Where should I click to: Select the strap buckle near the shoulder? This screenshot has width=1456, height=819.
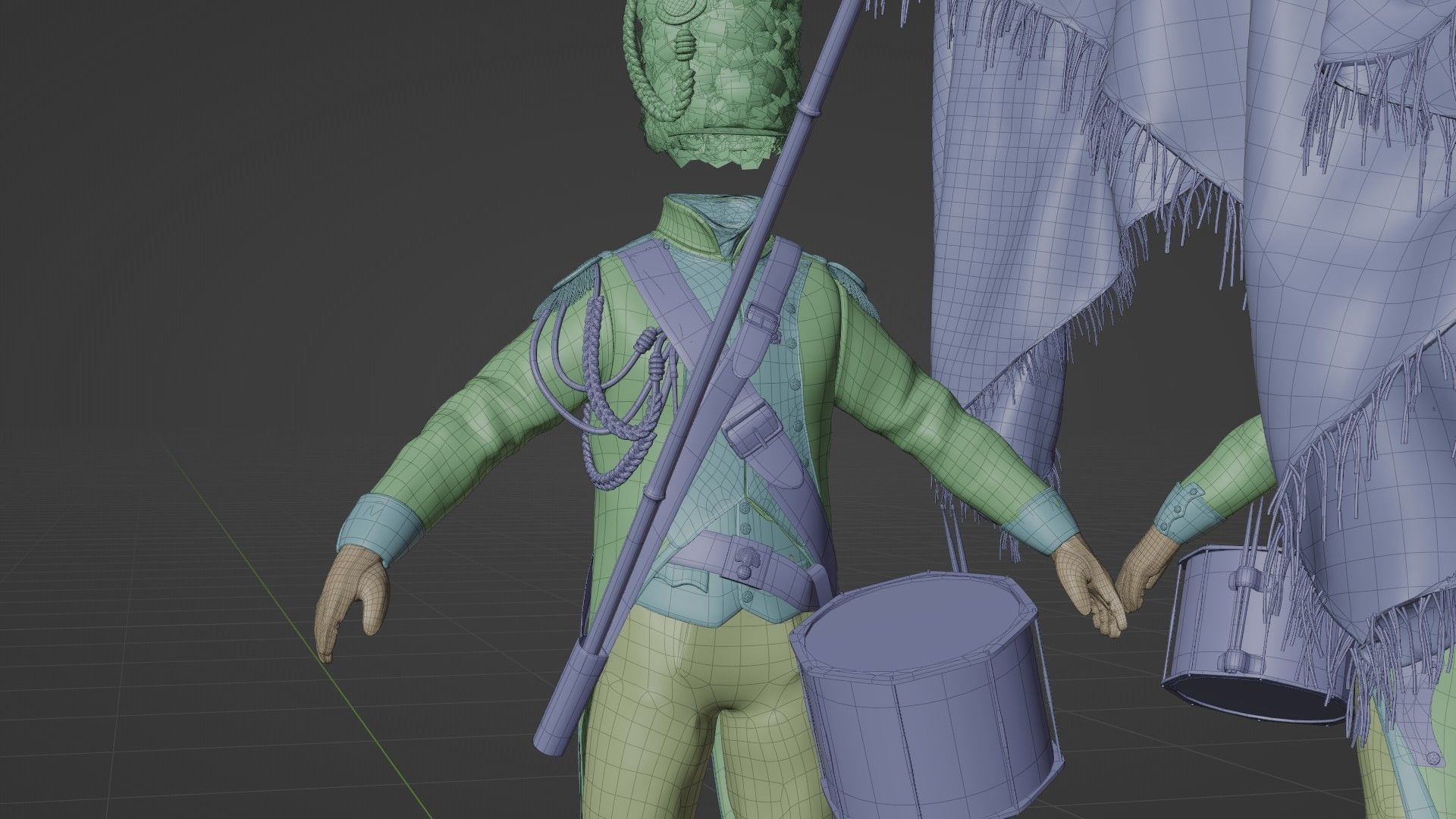pyautogui.click(x=761, y=318)
